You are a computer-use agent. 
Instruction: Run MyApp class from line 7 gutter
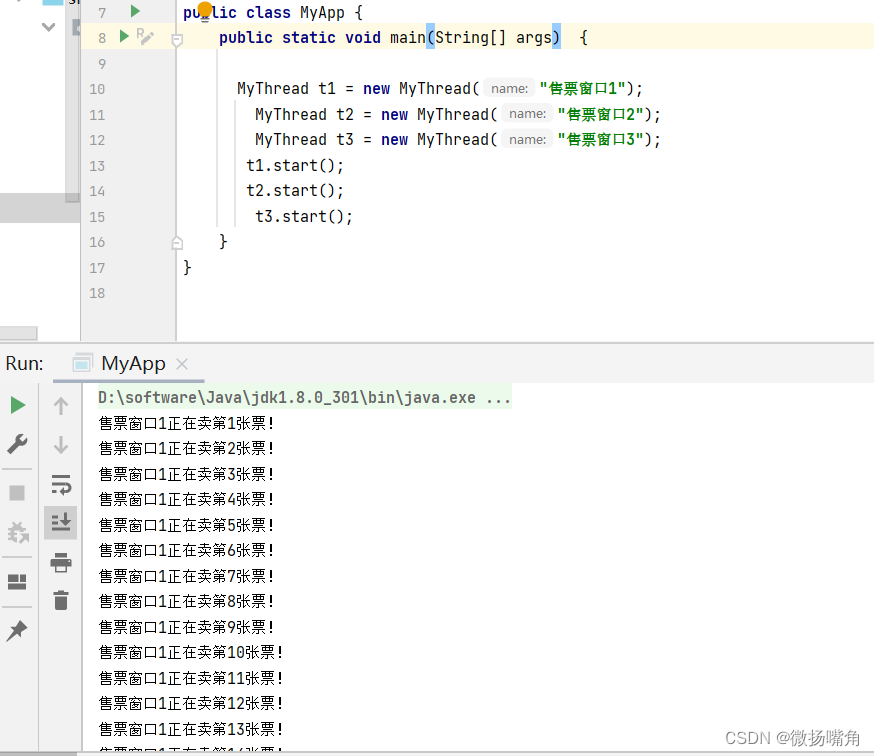point(135,11)
